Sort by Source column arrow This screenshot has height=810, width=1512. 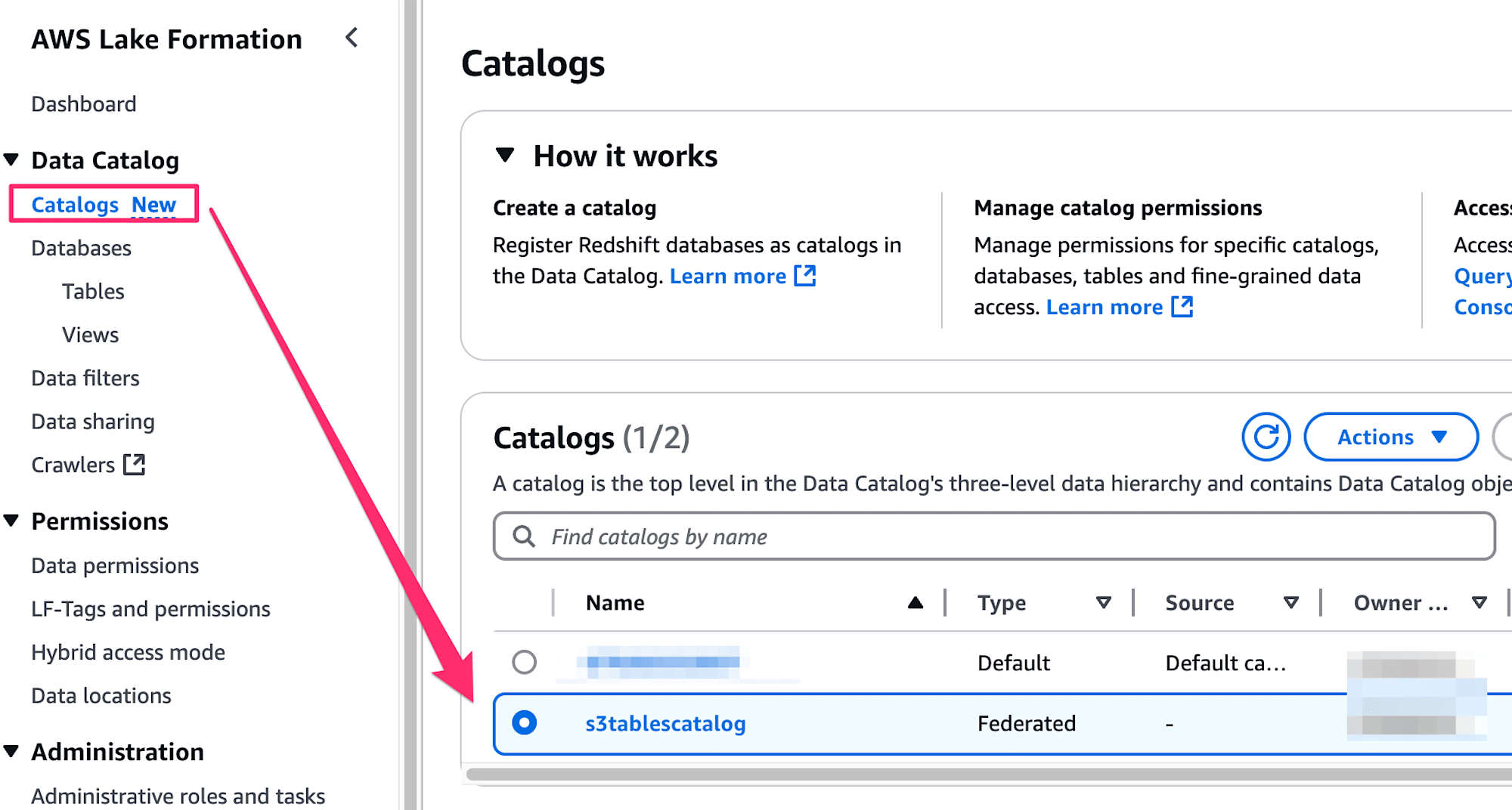tap(1291, 602)
